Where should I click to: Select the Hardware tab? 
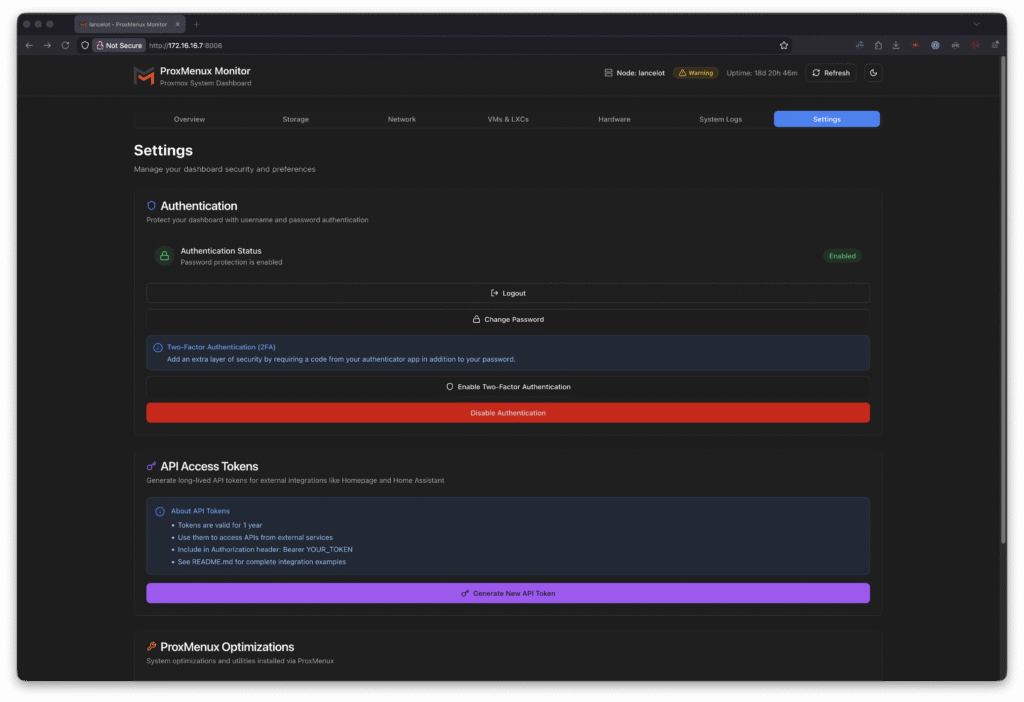614,119
